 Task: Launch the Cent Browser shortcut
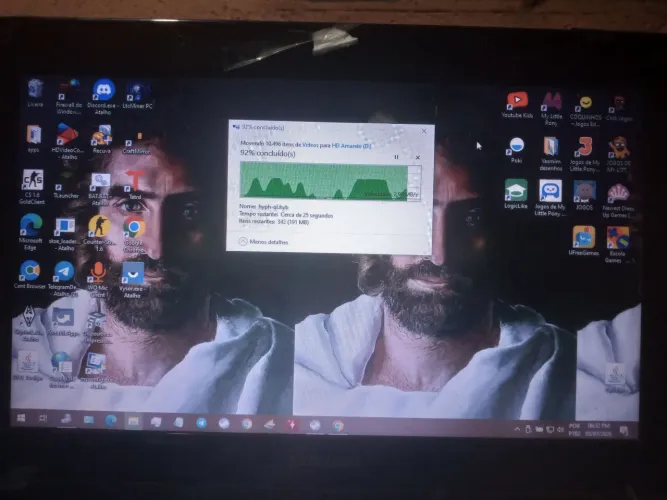click(x=30, y=274)
